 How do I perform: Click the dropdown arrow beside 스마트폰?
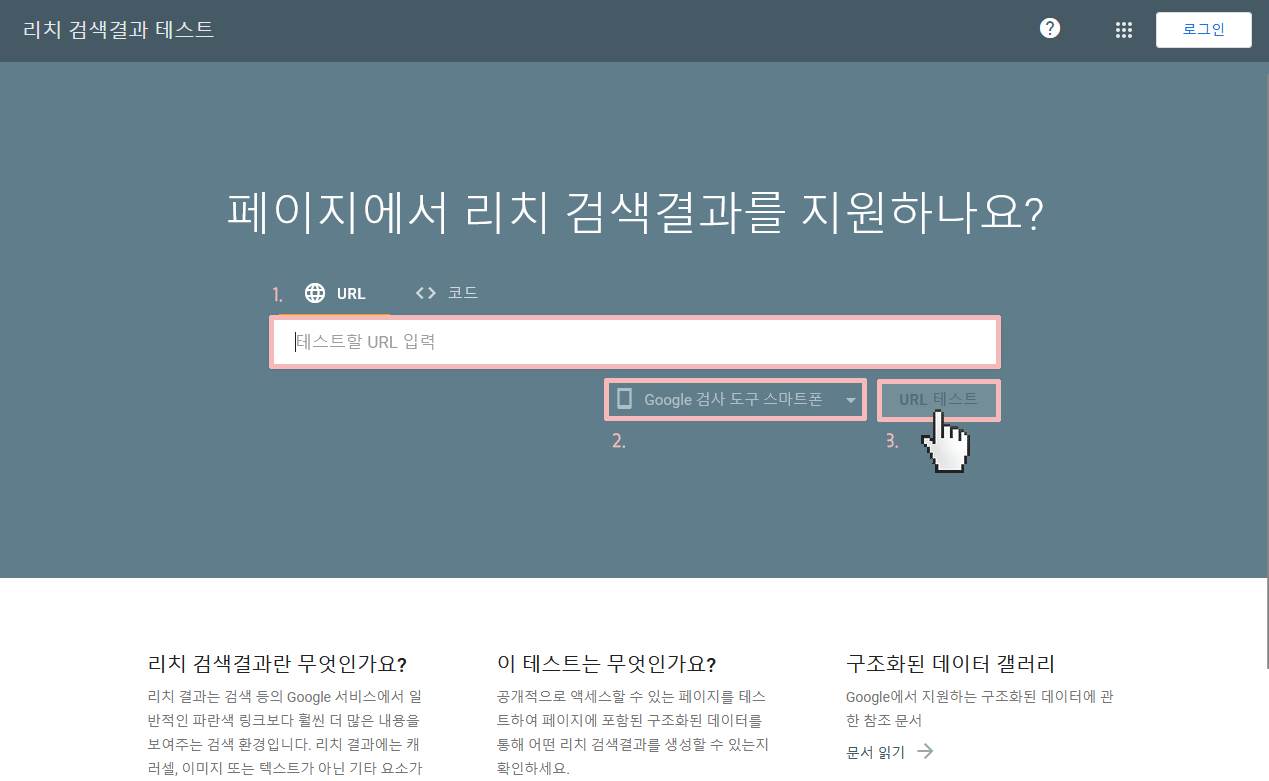point(851,401)
